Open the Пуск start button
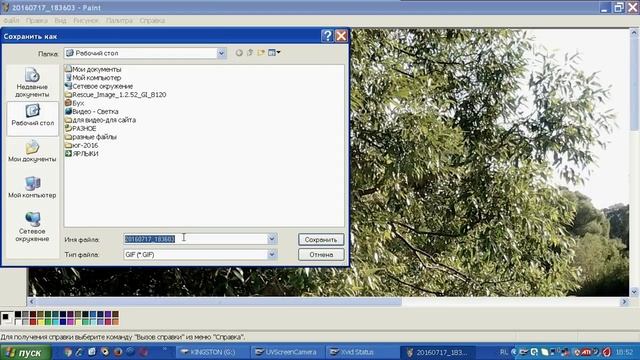The height and width of the screenshot is (360, 640). (26, 352)
